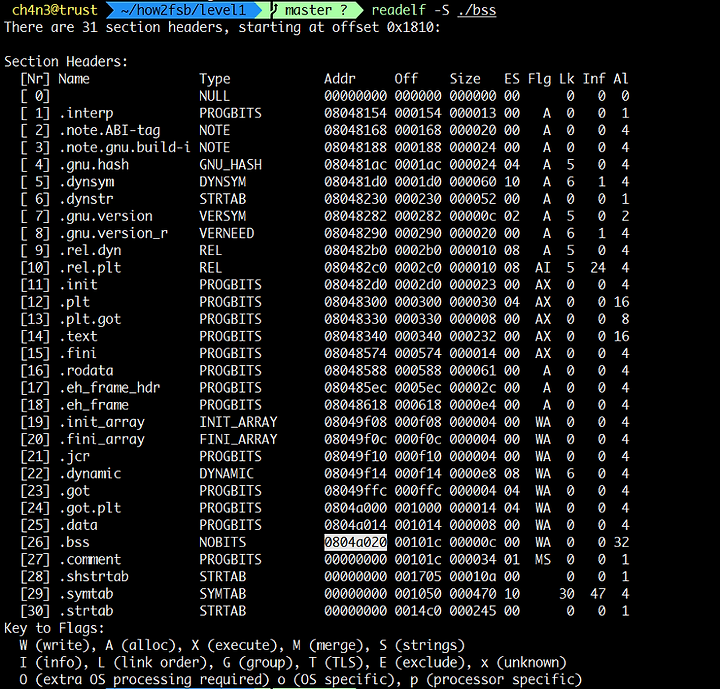Select the .rel.dyn section name
Screen dimensions: 720x689
pos(90,250)
